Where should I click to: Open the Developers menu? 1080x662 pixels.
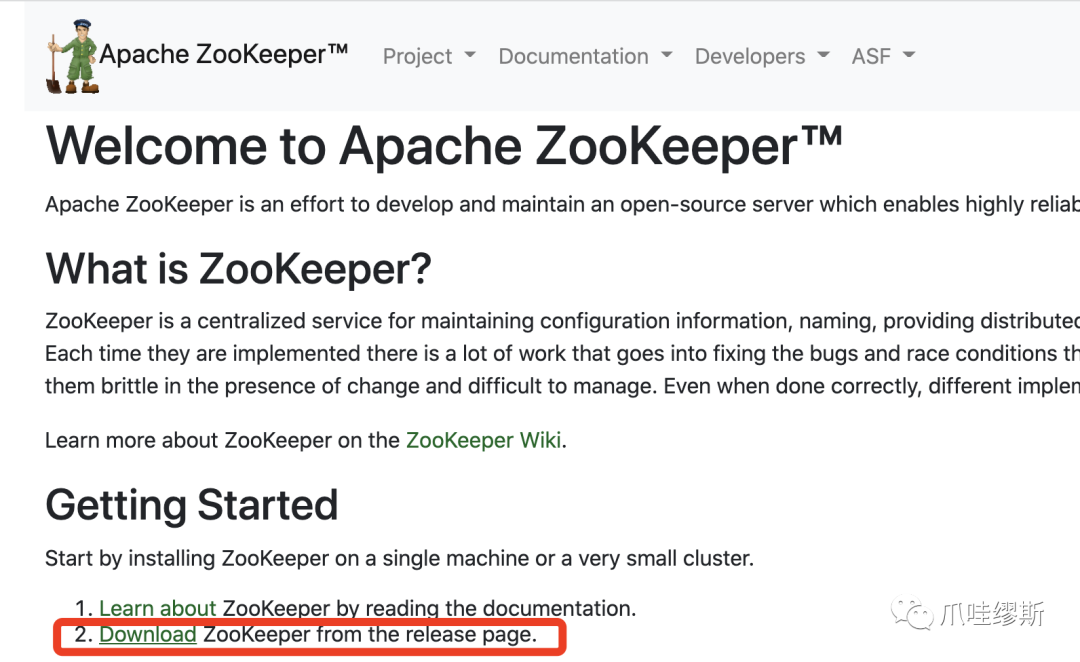pyautogui.click(x=750, y=57)
